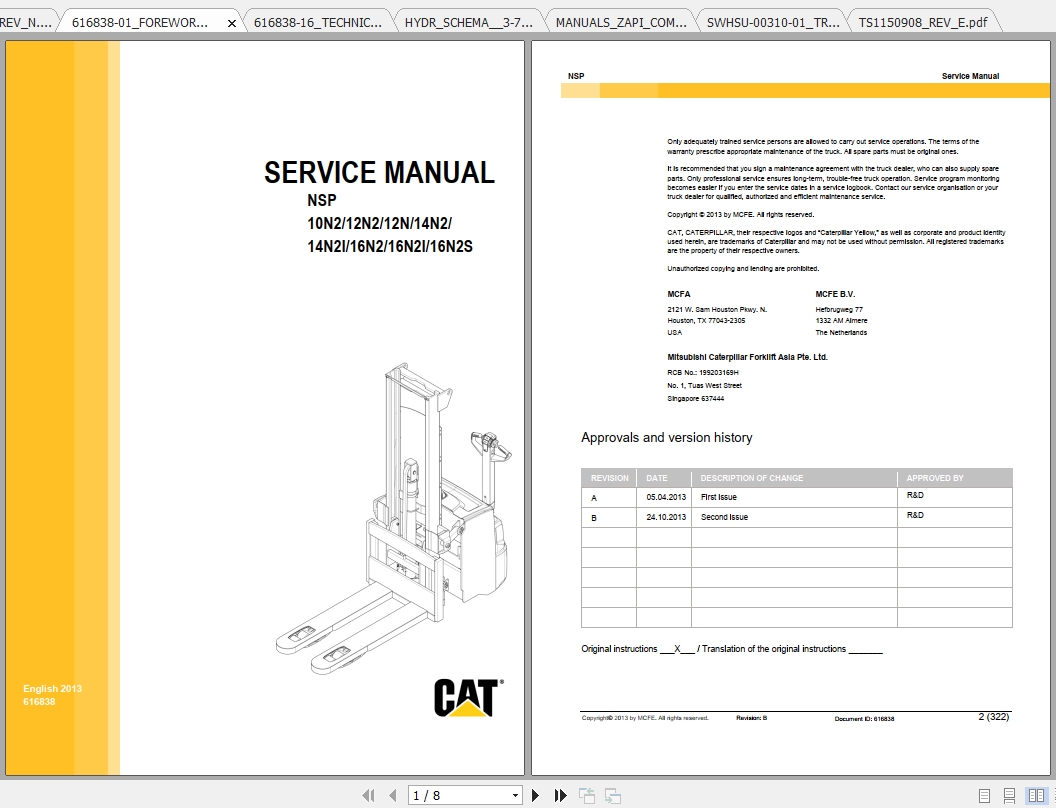Open the page number dropdown arrow
The height and width of the screenshot is (808, 1056).
click(516, 795)
